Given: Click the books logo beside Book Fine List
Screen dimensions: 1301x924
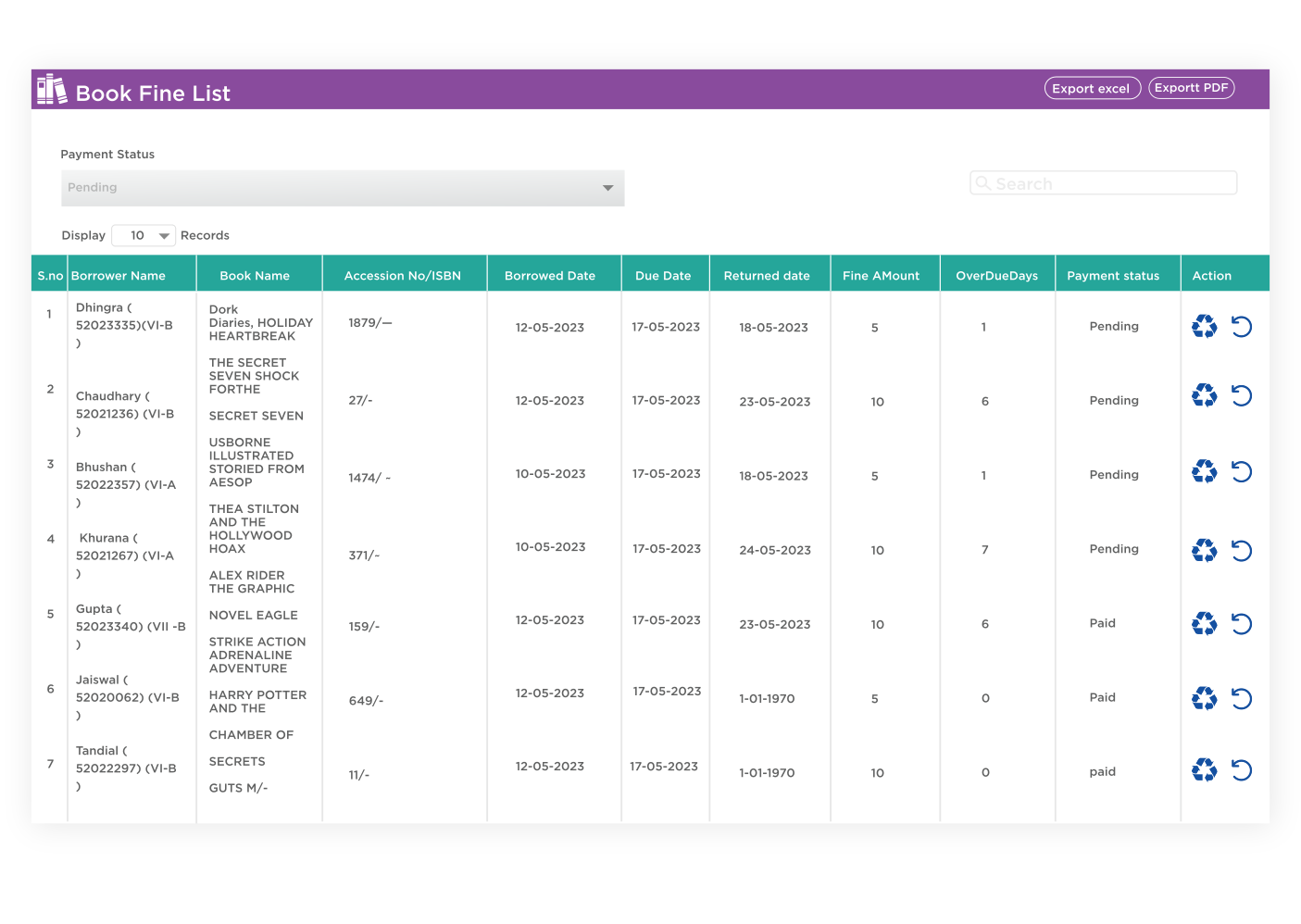Looking at the screenshot, I should click(52, 90).
